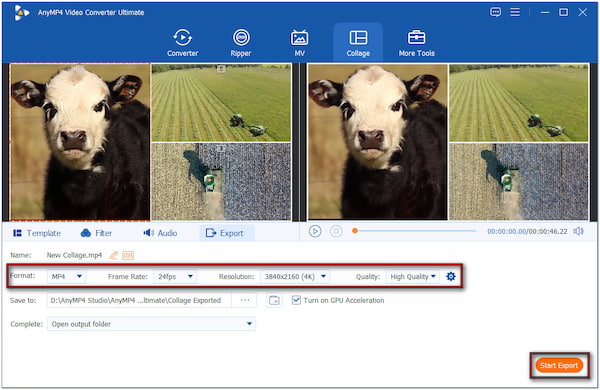
Task: Click the Start Export button
Action: pyautogui.click(x=559, y=366)
